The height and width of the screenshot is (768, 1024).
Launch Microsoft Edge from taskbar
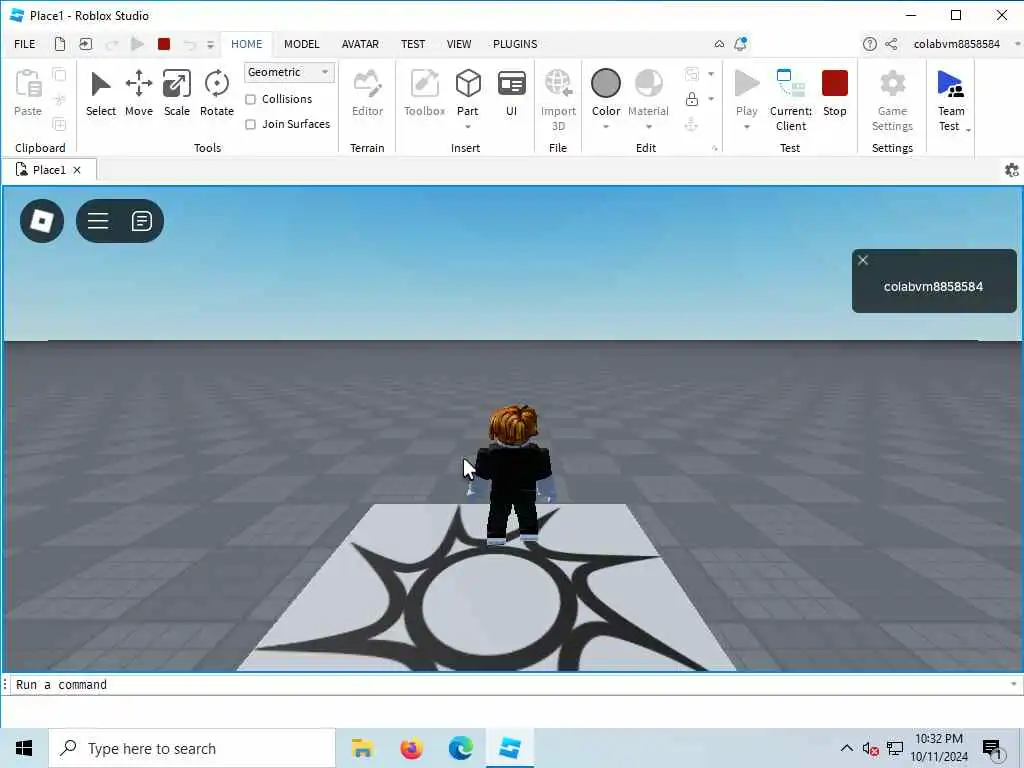tap(460, 748)
